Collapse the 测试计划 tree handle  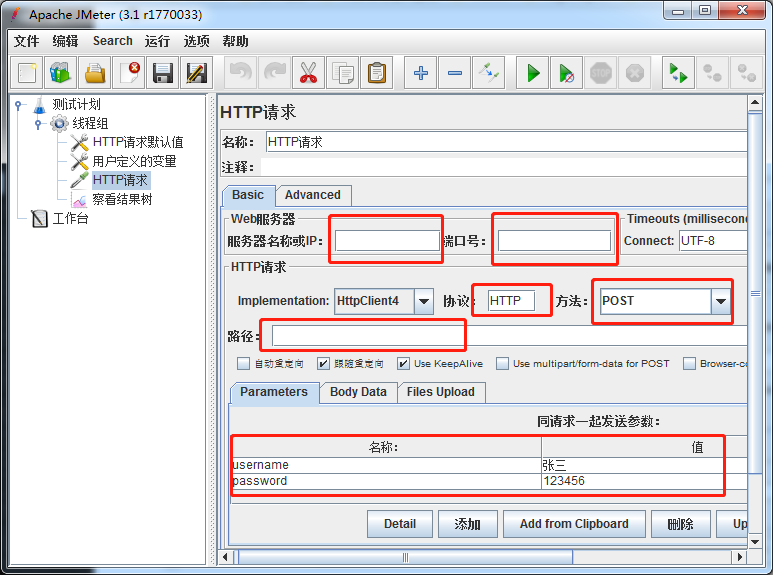[x=18, y=105]
